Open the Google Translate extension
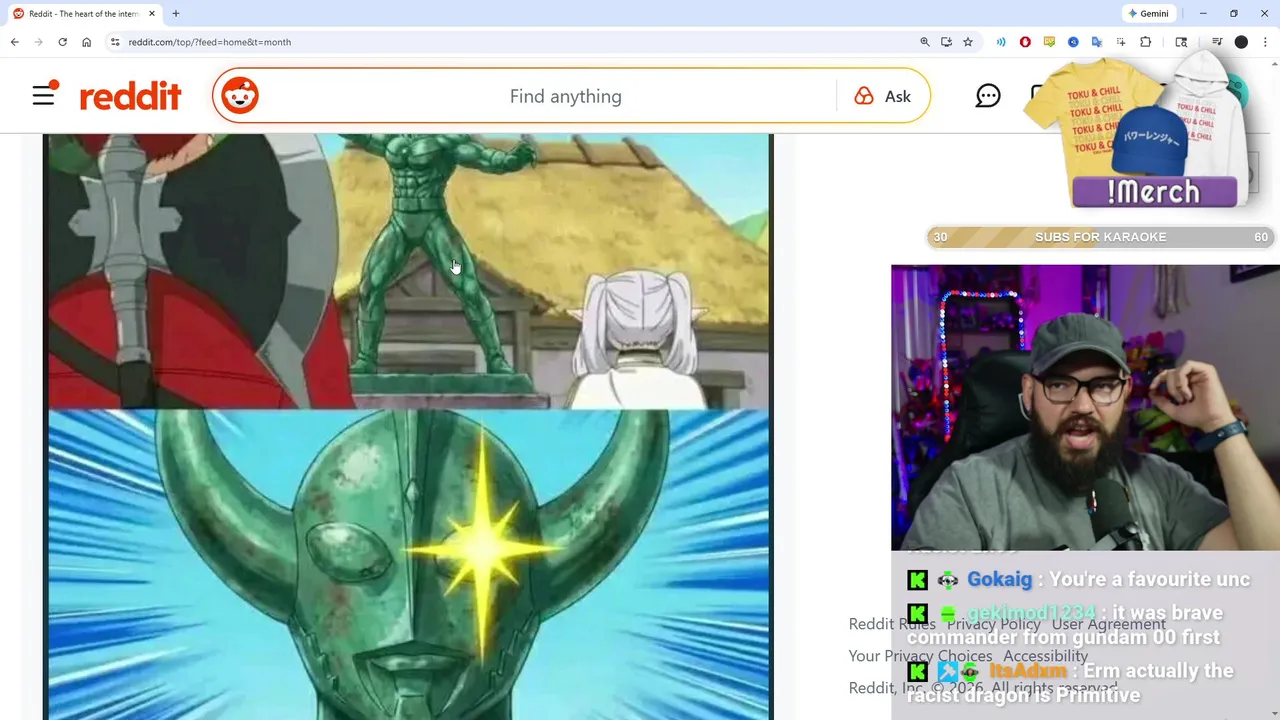 [x=1097, y=42]
